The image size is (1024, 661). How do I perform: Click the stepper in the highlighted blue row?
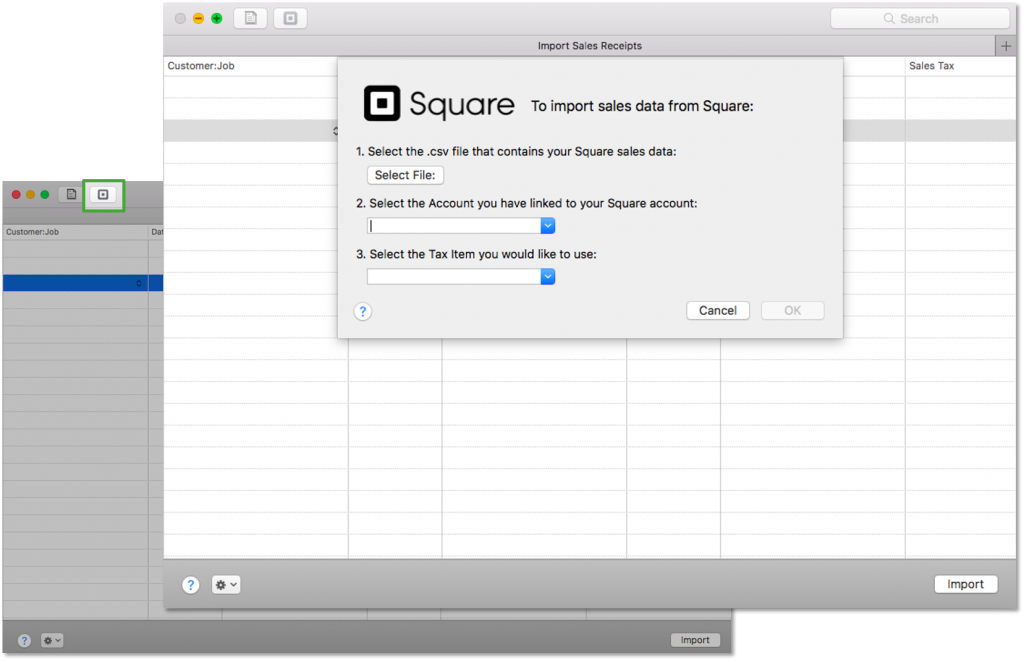(x=138, y=283)
